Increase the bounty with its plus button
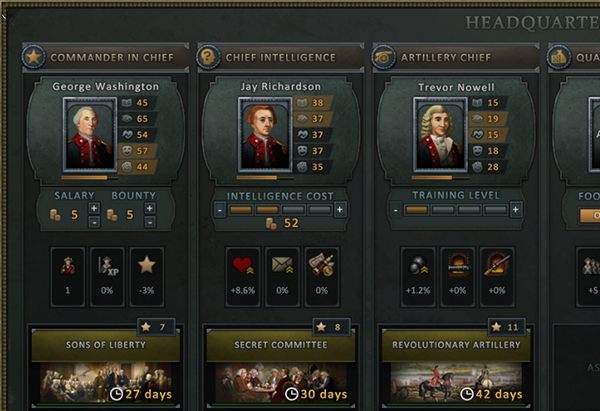The image size is (600, 411). (150, 208)
